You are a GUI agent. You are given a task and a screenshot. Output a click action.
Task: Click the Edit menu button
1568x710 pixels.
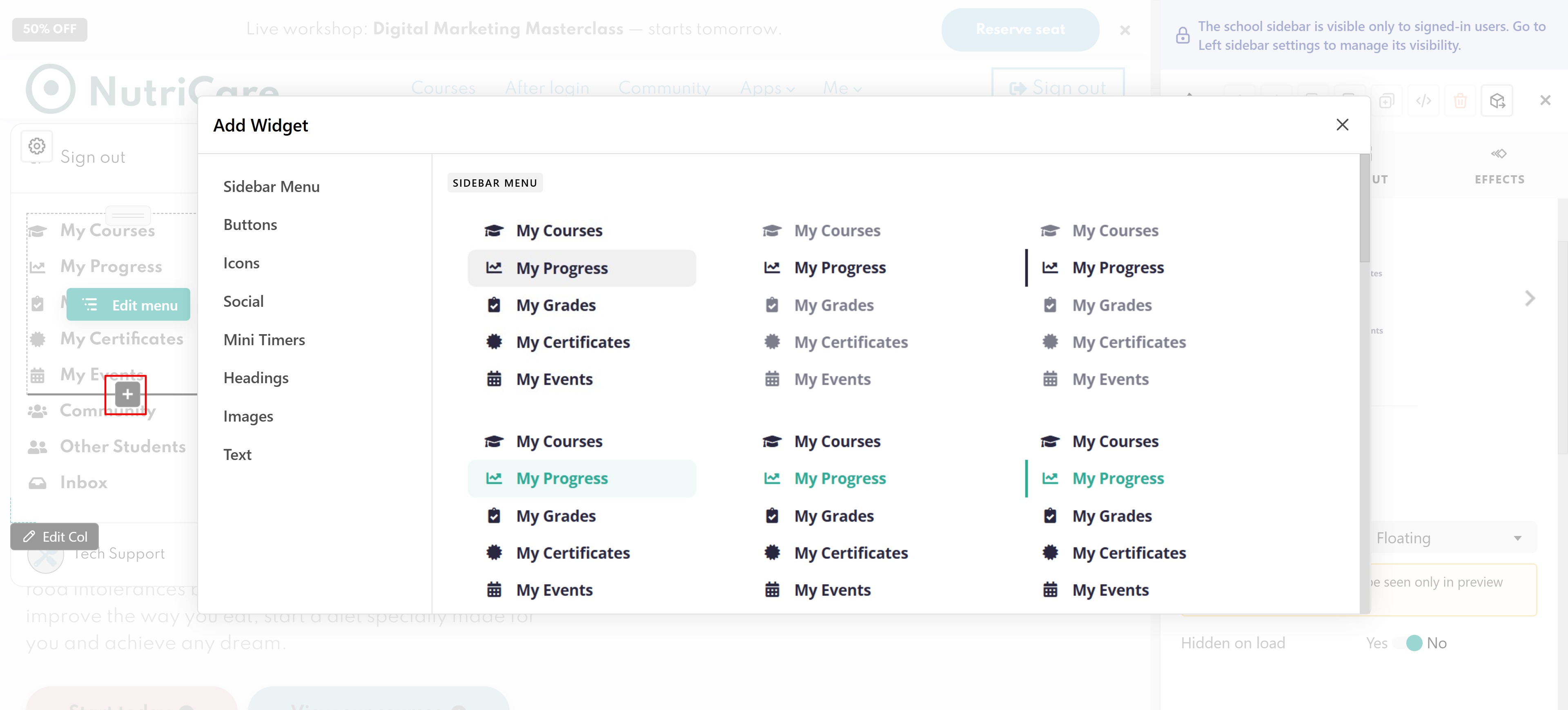coord(129,304)
